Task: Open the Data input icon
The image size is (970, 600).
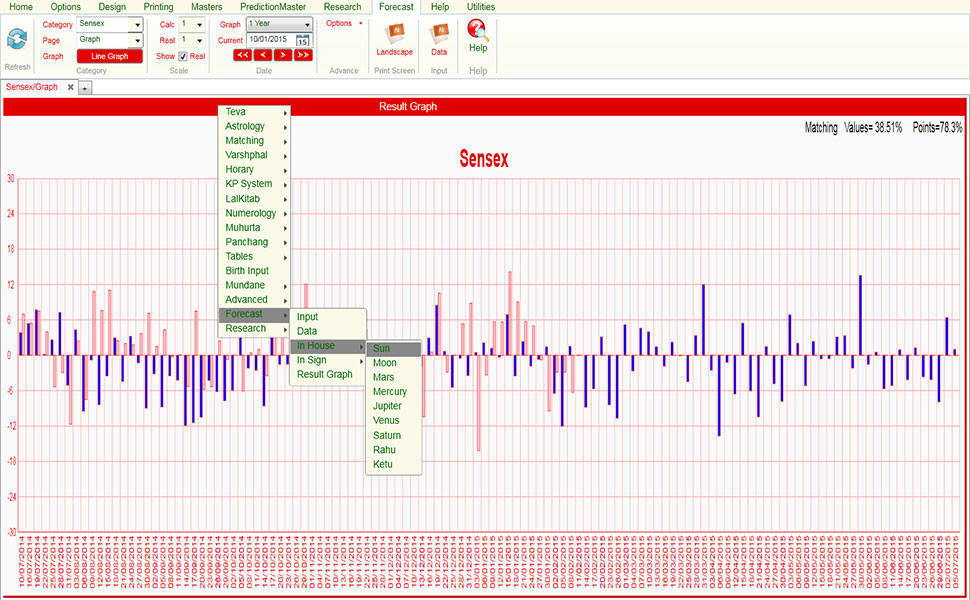Action: [439, 33]
